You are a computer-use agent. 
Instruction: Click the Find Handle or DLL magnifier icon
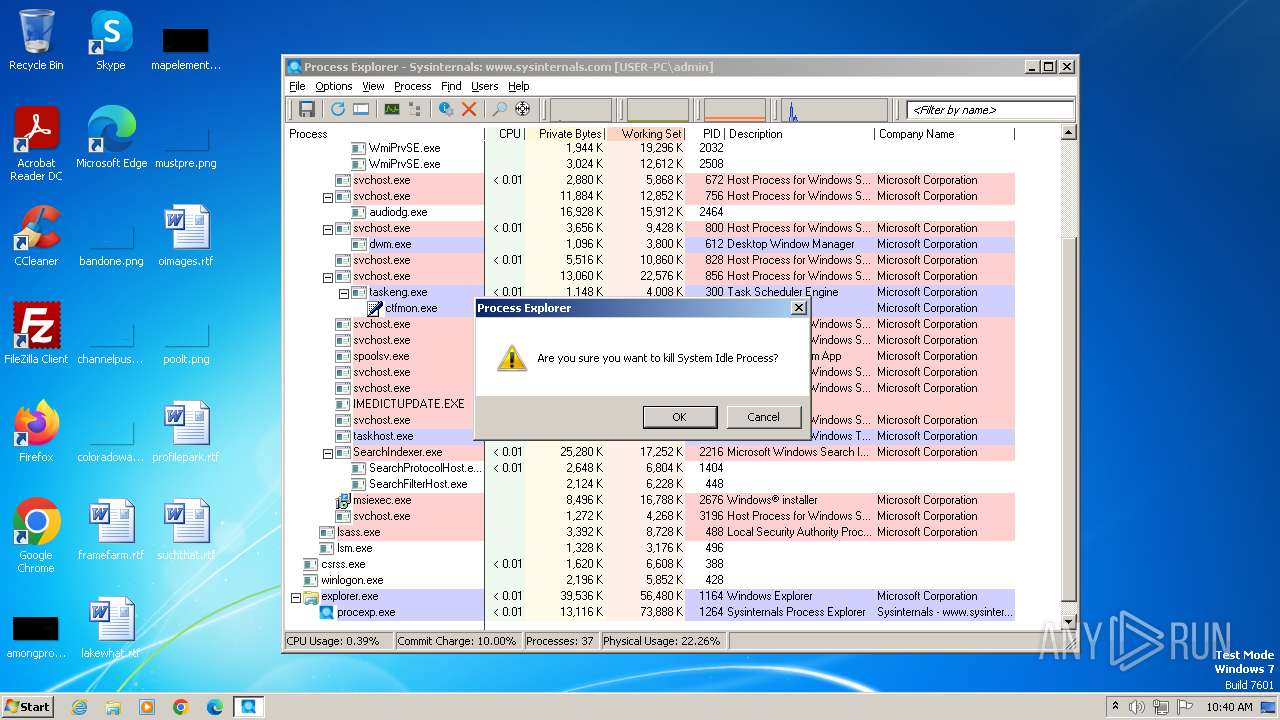point(500,109)
